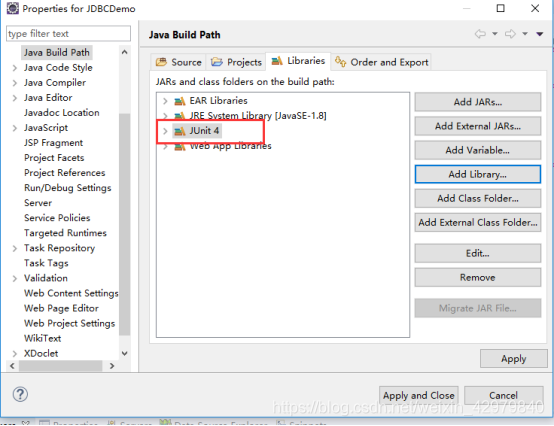
Task: Click the JUnit 4 library icon
Action: point(179,131)
